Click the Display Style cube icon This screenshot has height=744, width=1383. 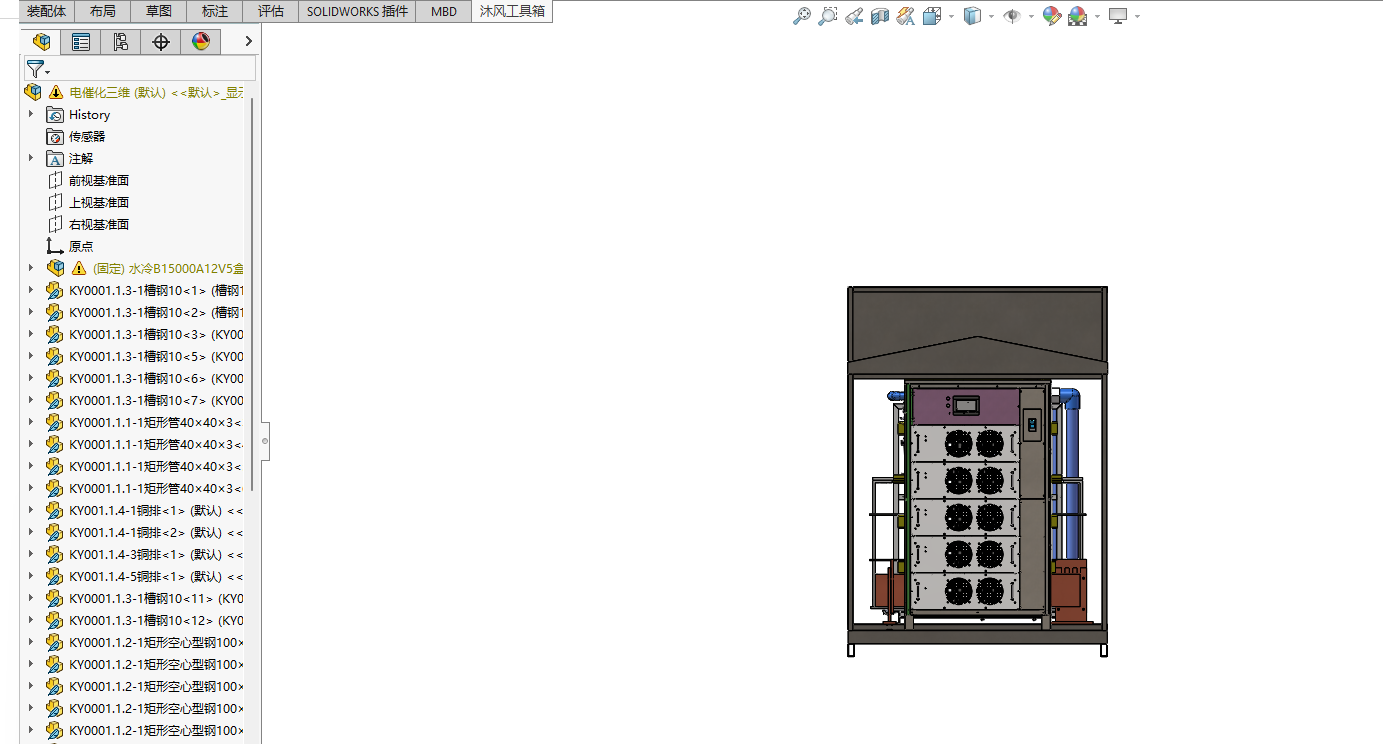[x=972, y=16]
